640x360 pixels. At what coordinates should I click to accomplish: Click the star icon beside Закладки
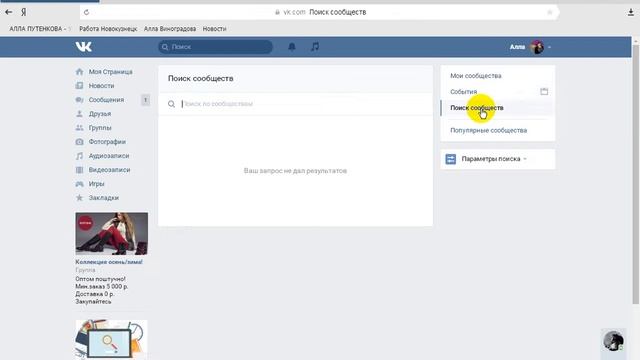(79, 198)
